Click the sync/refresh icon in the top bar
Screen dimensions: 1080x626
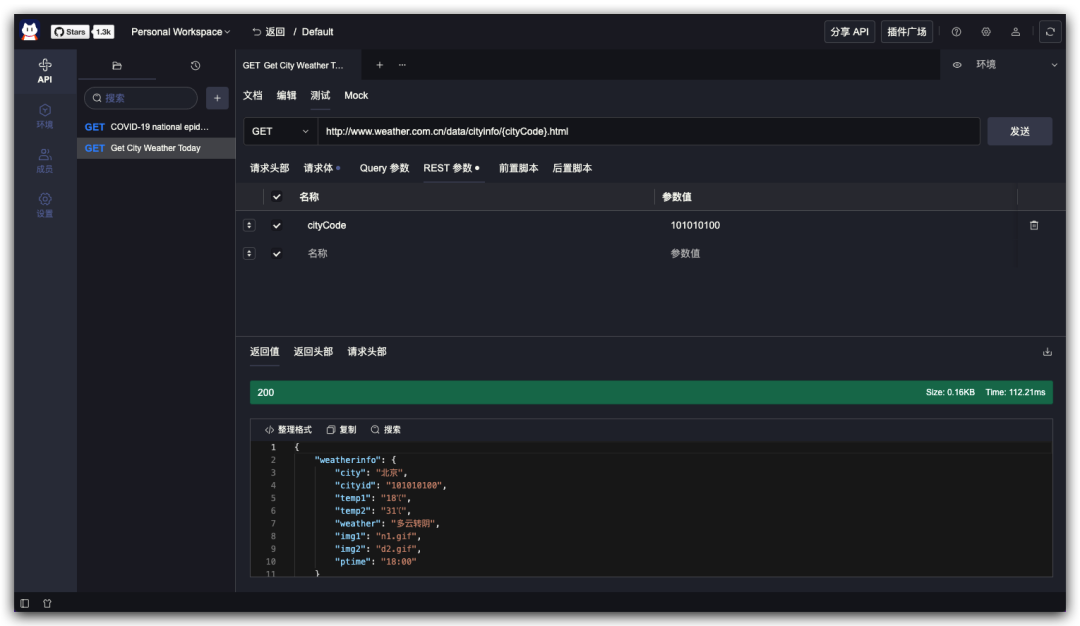tap(1049, 31)
